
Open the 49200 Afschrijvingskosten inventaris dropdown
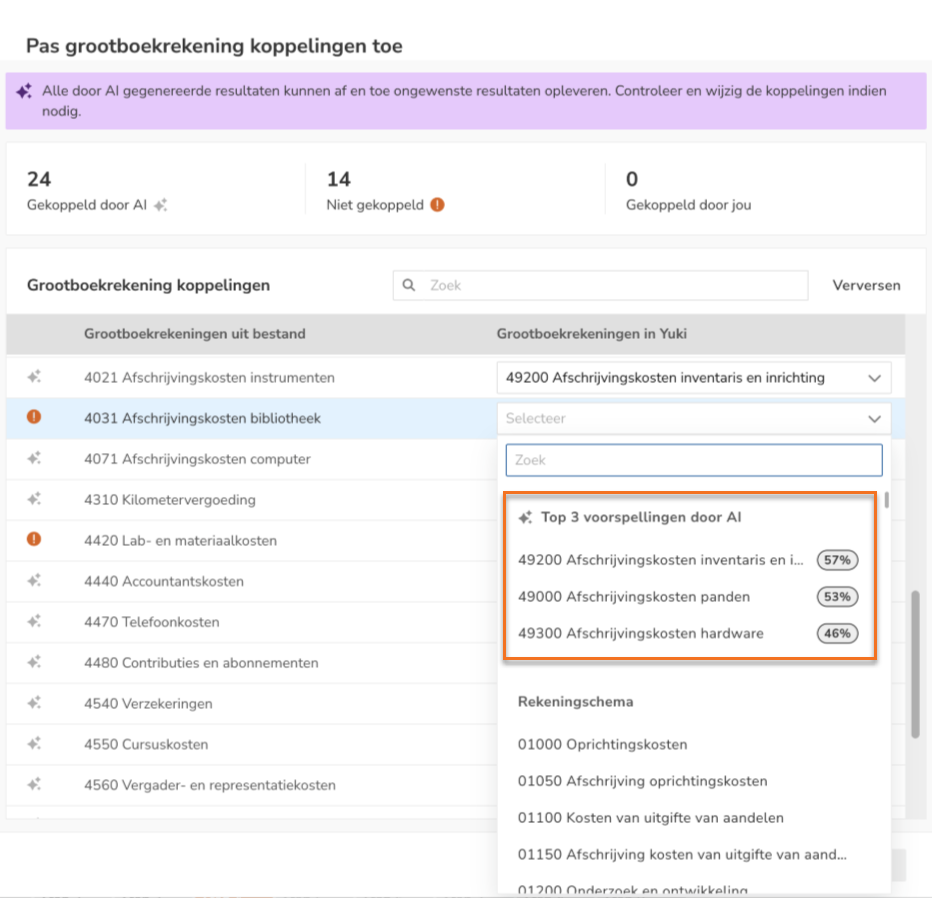(x=693, y=378)
